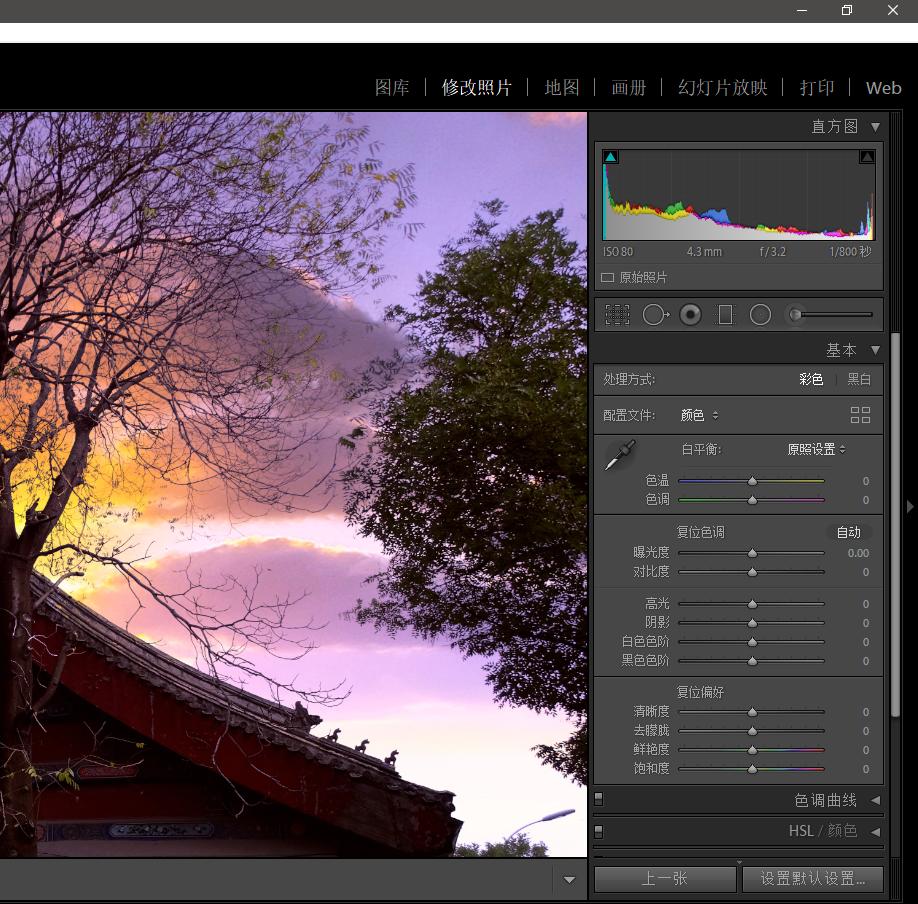Select the Red Eye Correction tool
Viewport: 918px width, 904px height.
coord(690,314)
